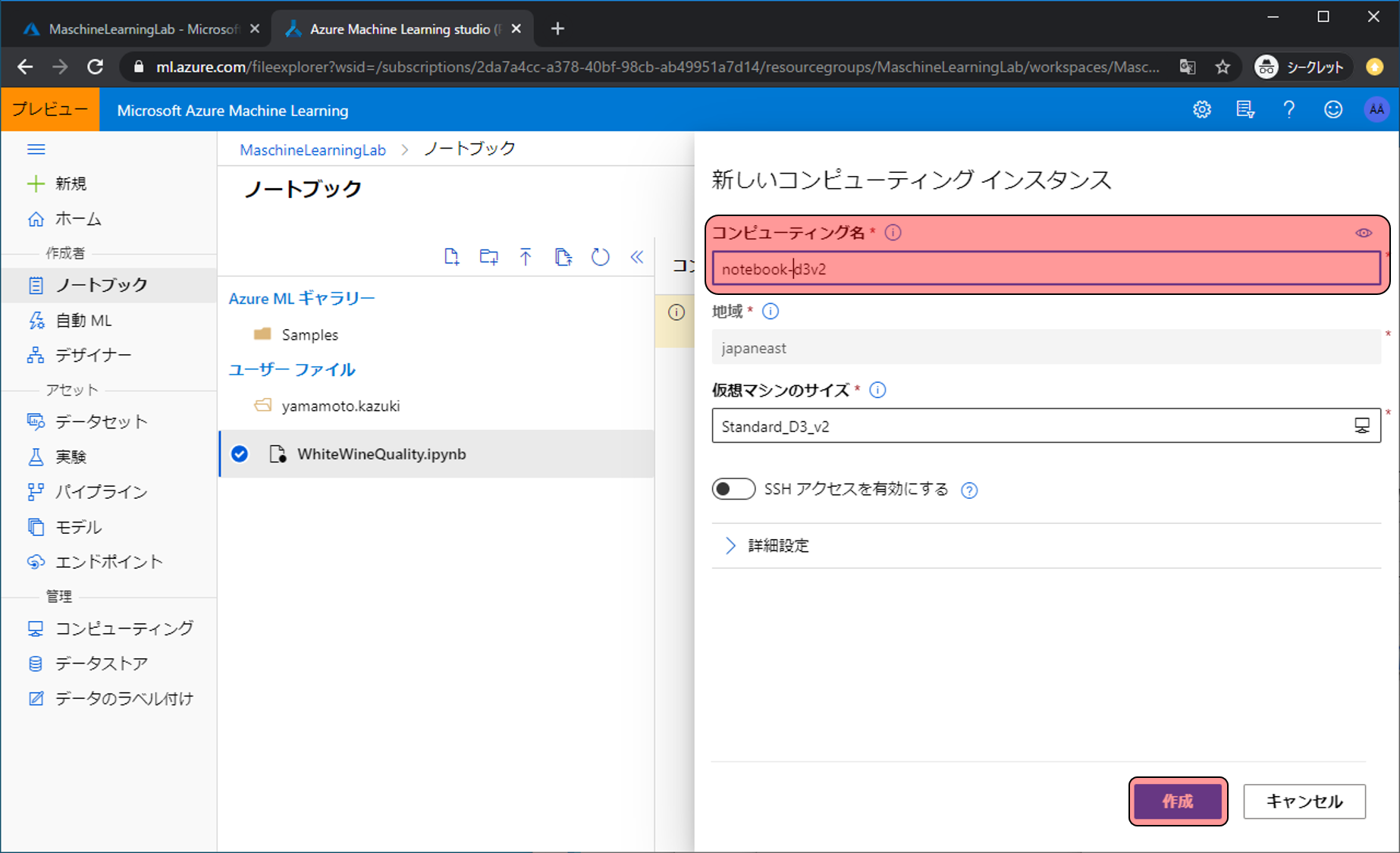Uncheck the WhiteWineQuality.ipynb blue checkmark

240,454
